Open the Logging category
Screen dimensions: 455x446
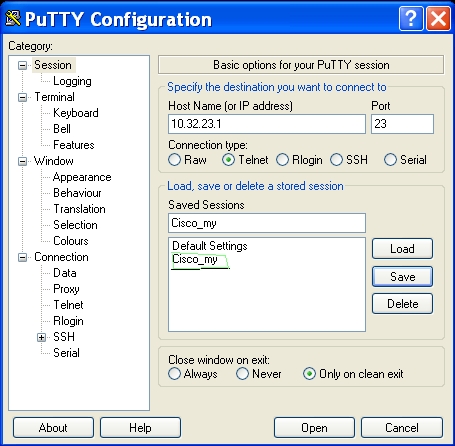point(72,81)
